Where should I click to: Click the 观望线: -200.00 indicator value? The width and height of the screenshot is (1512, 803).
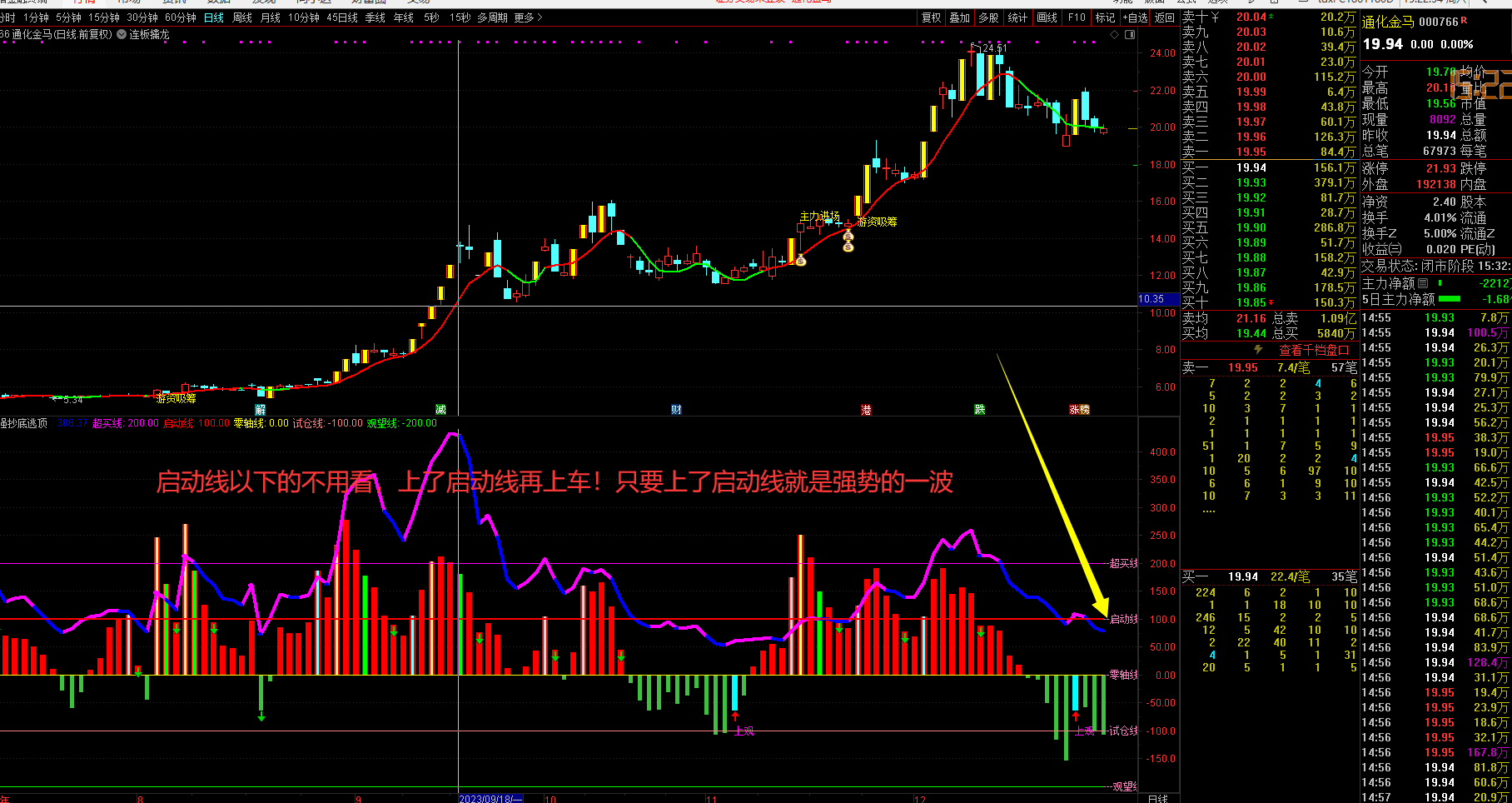[402, 423]
